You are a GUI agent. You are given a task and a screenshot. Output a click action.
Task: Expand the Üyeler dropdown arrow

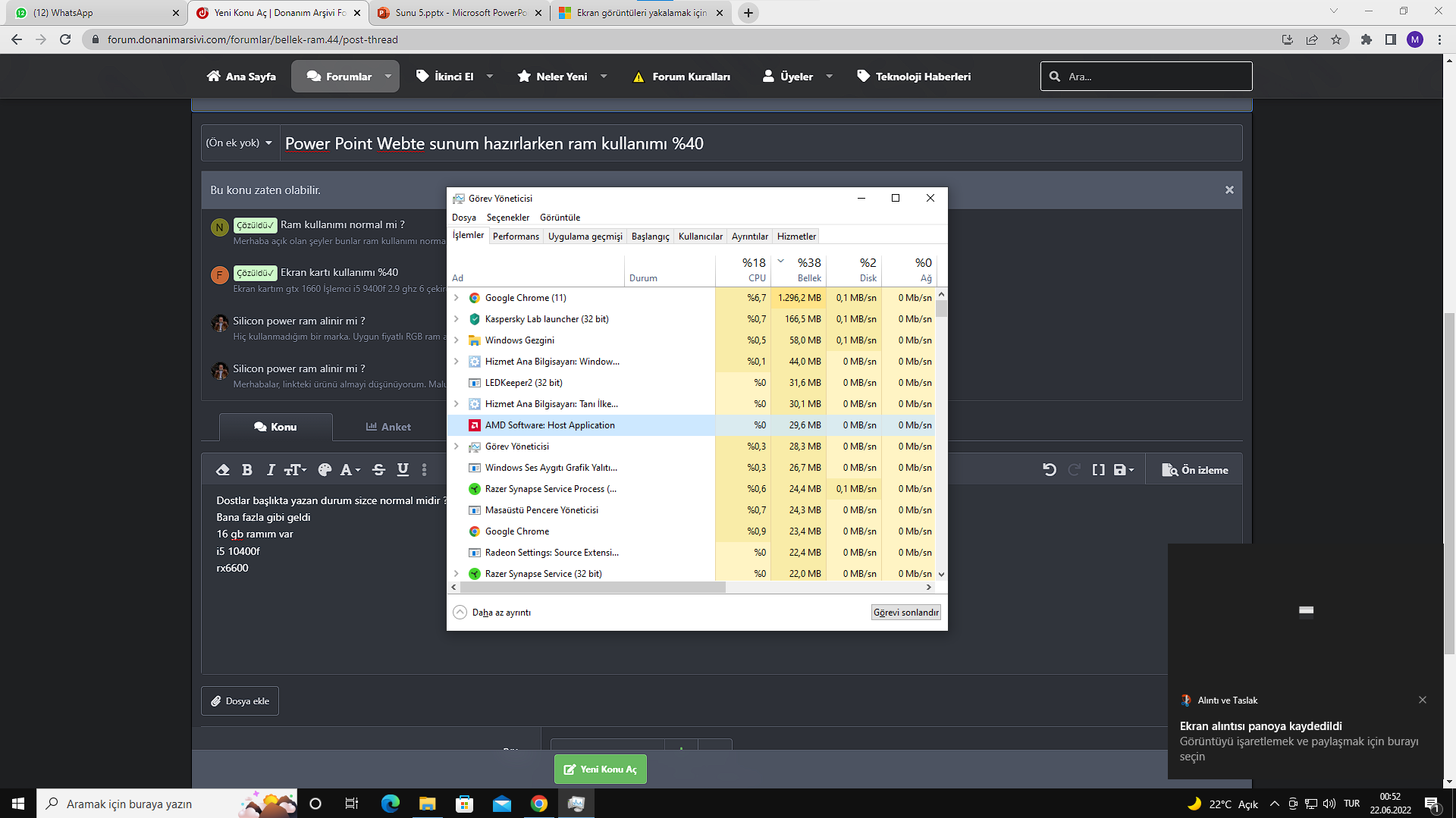829,77
